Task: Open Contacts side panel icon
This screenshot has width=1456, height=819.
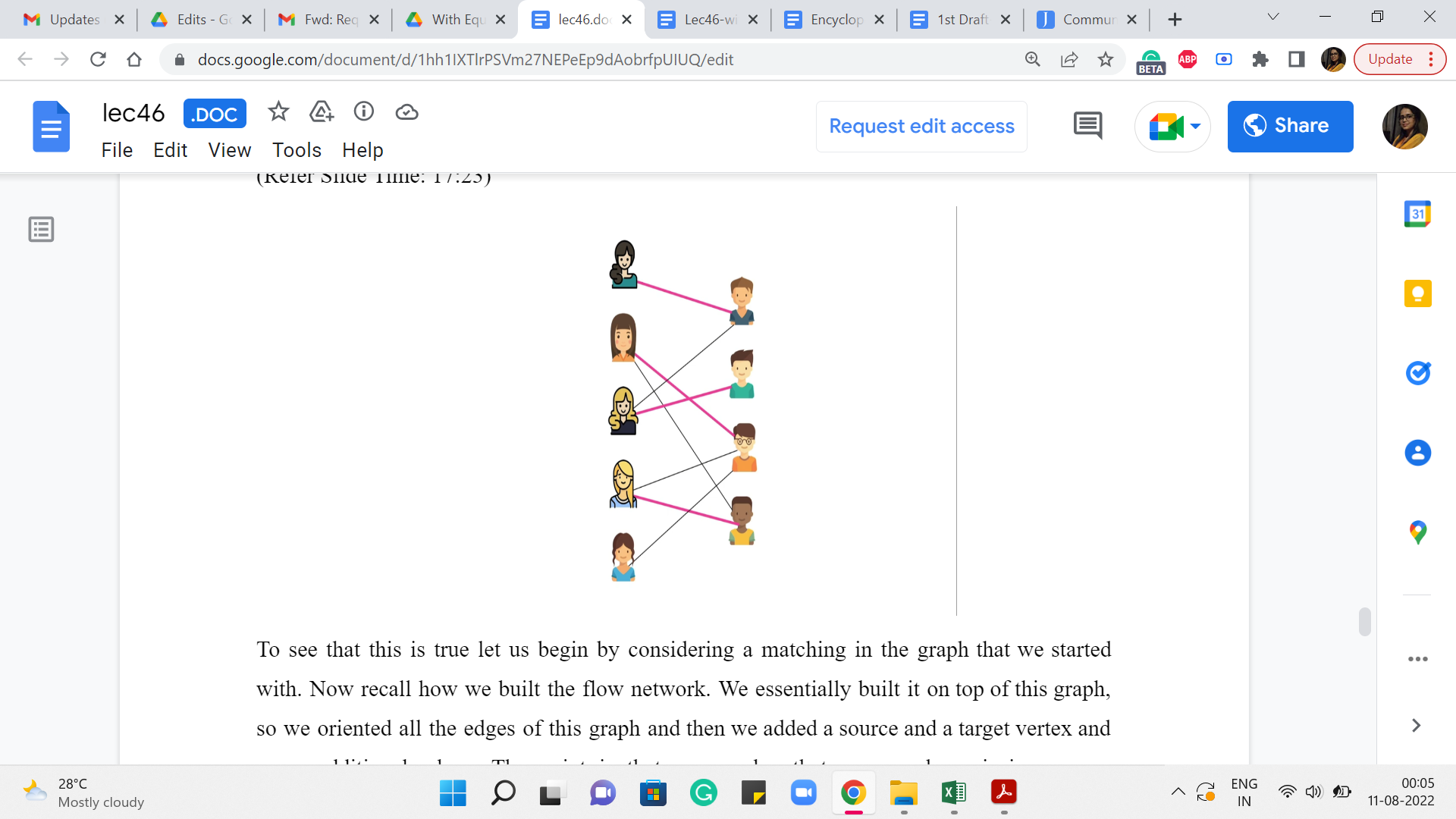Action: point(1417,453)
